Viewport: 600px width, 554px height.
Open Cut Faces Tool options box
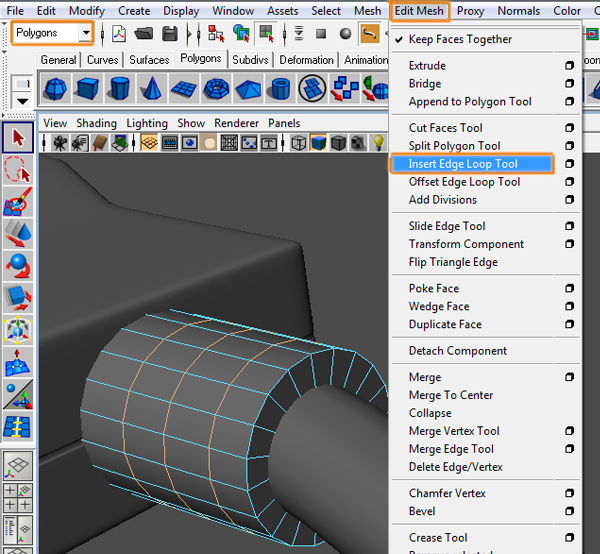tap(569, 128)
